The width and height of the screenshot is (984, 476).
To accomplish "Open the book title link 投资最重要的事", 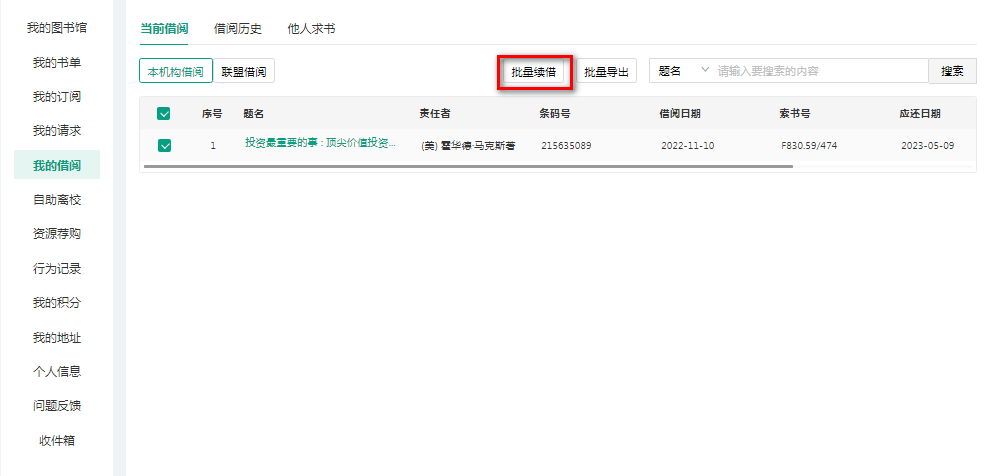I will click(x=320, y=143).
